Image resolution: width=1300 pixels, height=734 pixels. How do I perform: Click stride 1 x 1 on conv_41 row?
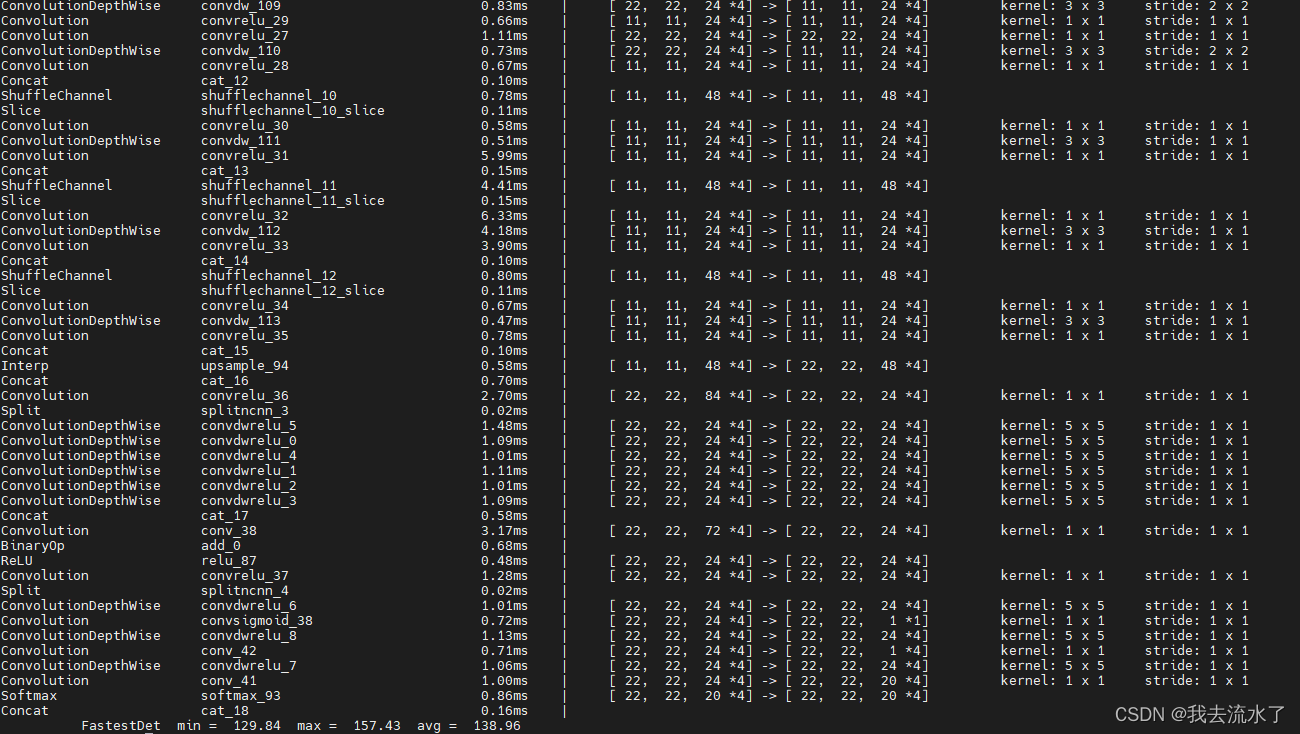click(1197, 681)
